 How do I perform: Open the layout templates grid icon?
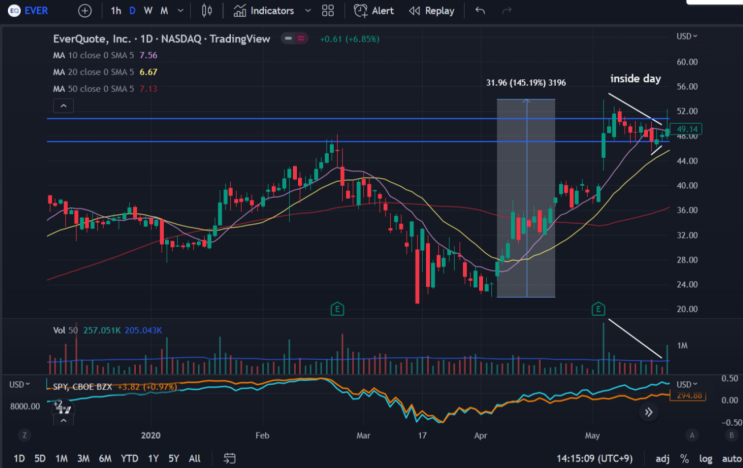(328, 10)
